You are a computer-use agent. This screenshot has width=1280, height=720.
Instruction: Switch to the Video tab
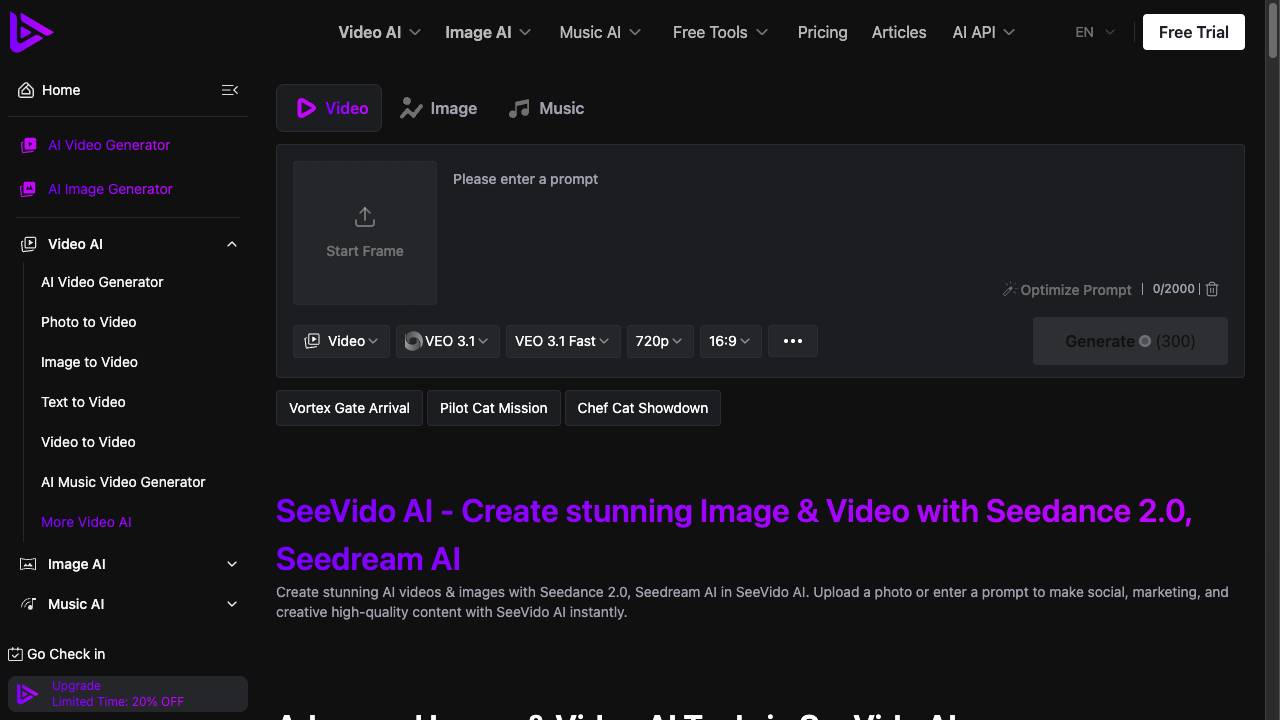pos(329,108)
